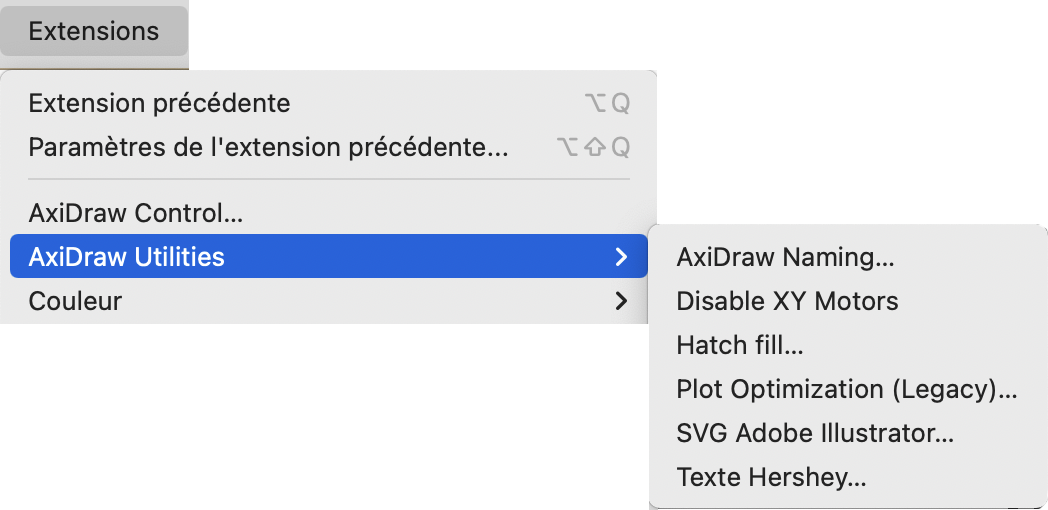Viewport: 1048px width, 510px height.
Task: Open the Hershey text submenu item
Action: [771, 477]
